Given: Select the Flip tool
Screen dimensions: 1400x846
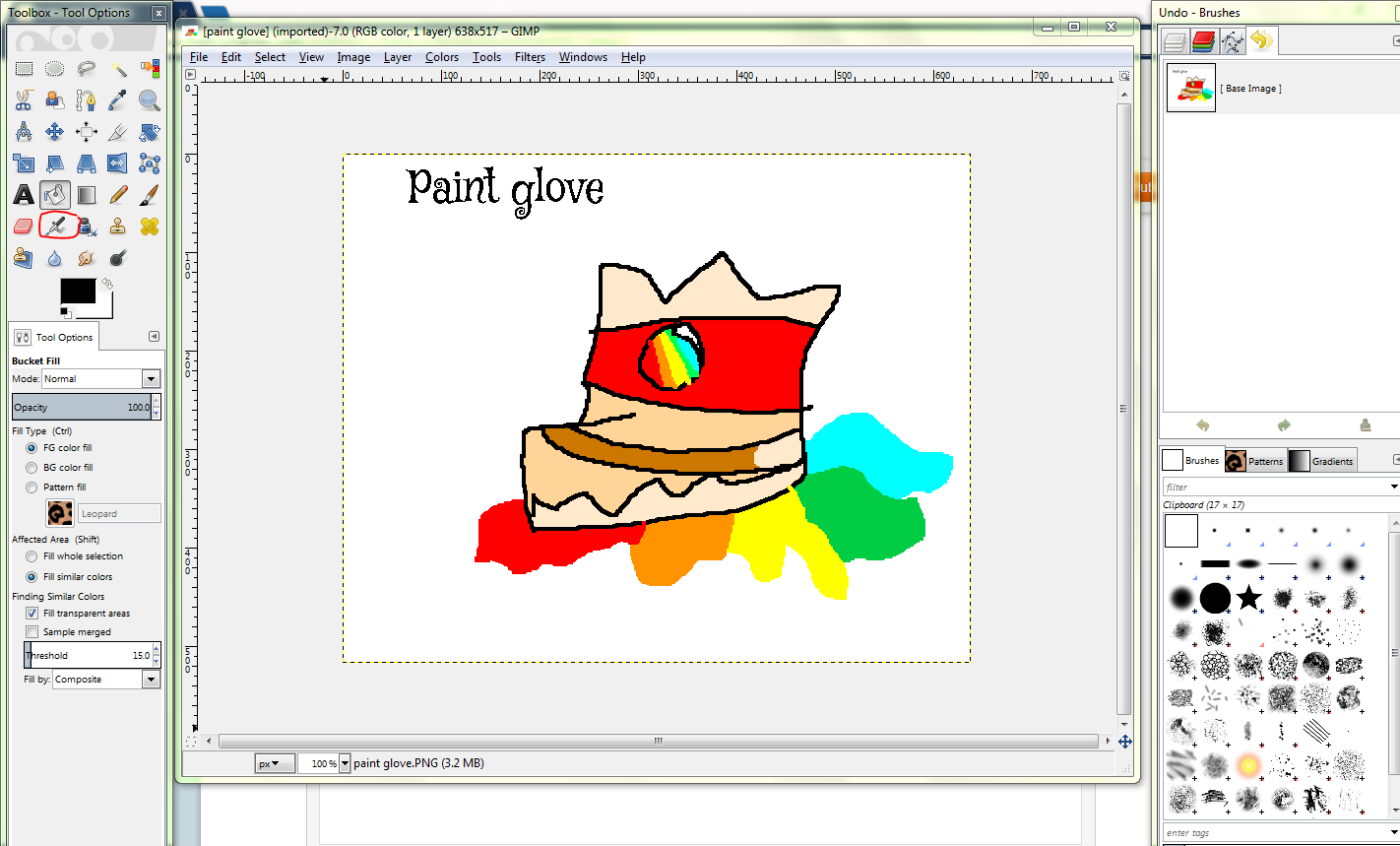Looking at the screenshot, I should (118, 163).
